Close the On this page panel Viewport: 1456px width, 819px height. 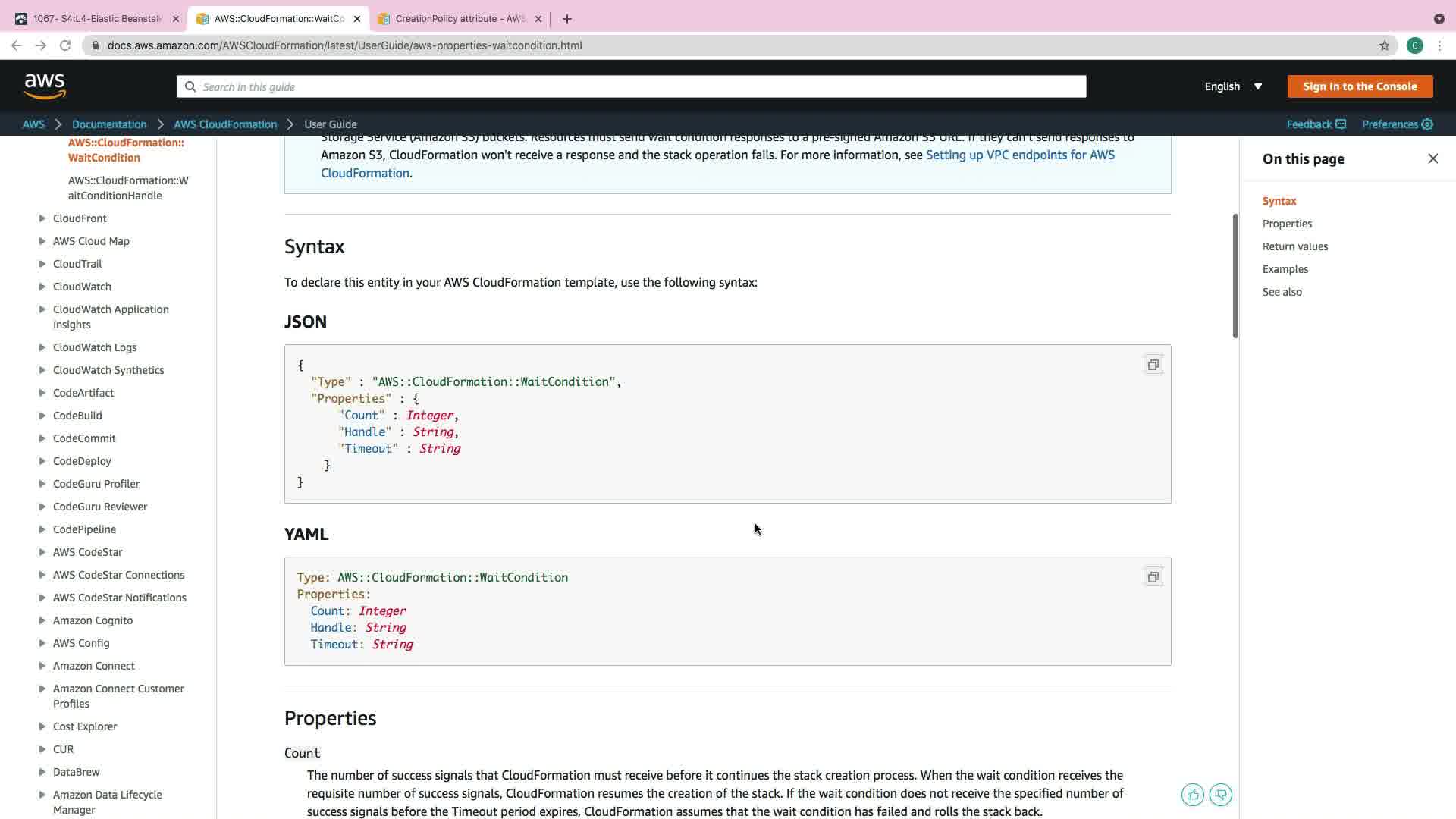(x=1432, y=158)
